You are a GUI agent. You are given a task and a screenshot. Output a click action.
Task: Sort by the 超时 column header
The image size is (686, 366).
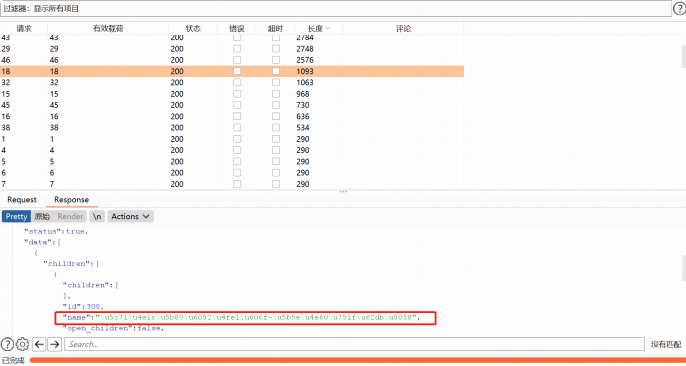[276, 28]
